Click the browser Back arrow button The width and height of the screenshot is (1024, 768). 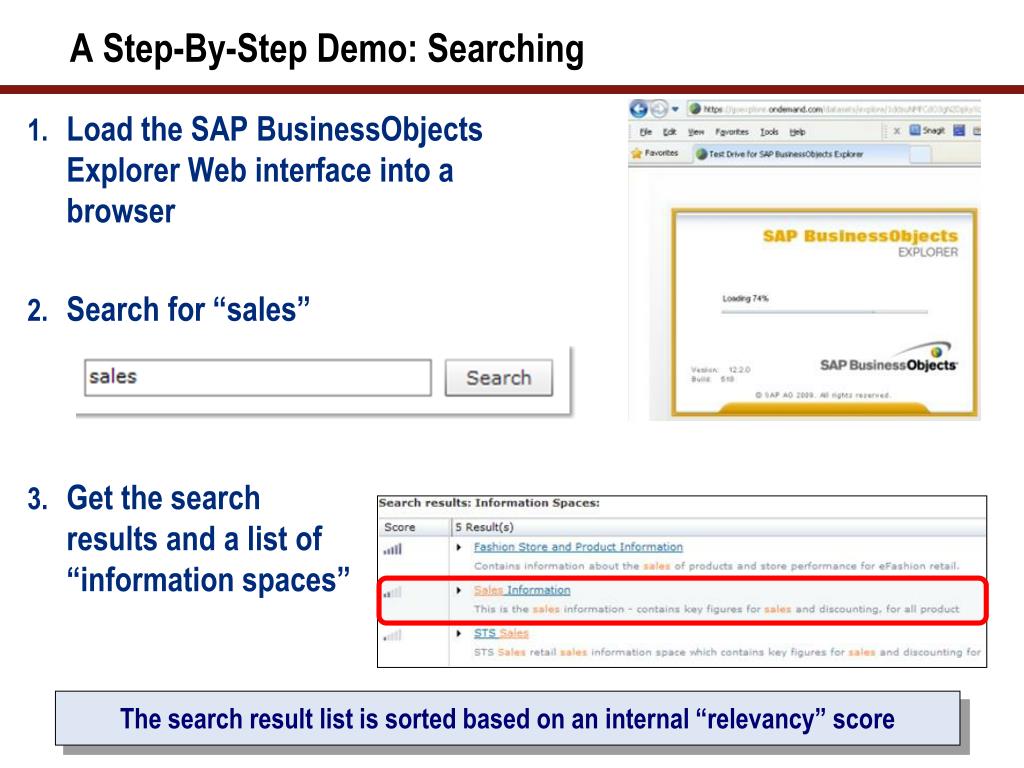pos(639,109)
